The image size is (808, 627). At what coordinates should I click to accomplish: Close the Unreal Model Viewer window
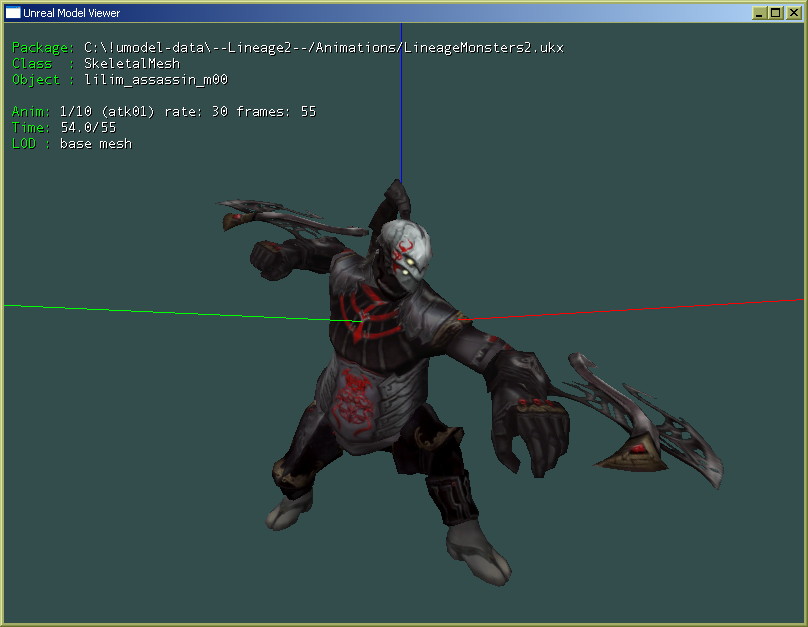(793, 13)
